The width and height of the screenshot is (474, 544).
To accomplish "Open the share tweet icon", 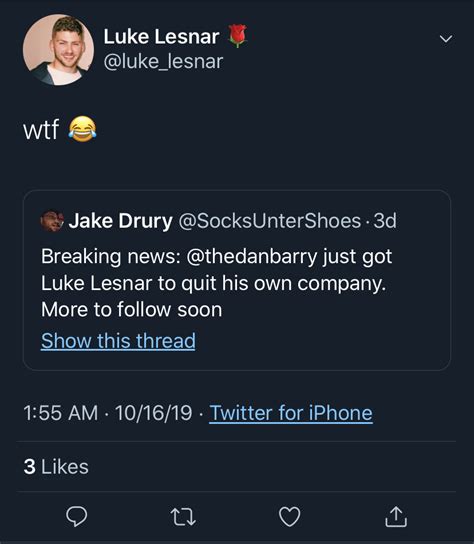I will (x=396, y=517).
